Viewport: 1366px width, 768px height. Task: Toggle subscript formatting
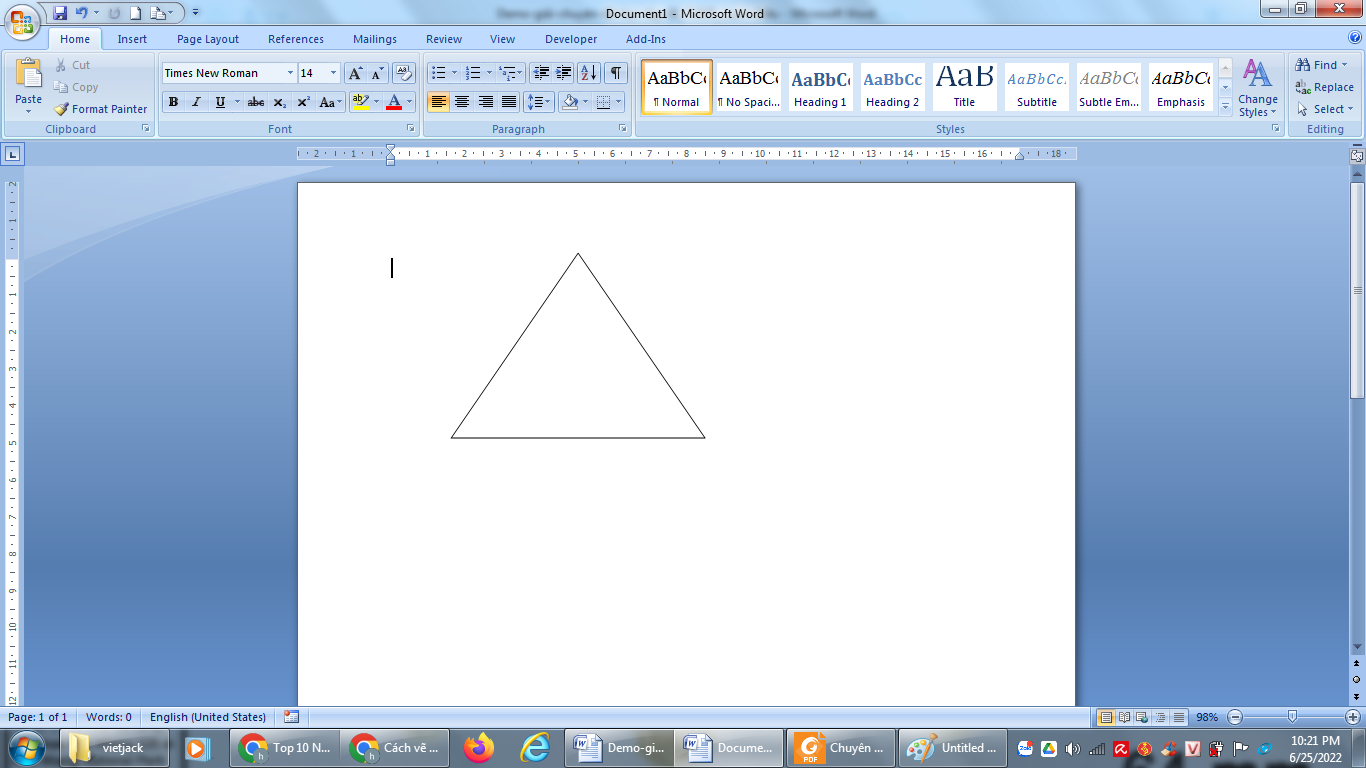point(280,102)
